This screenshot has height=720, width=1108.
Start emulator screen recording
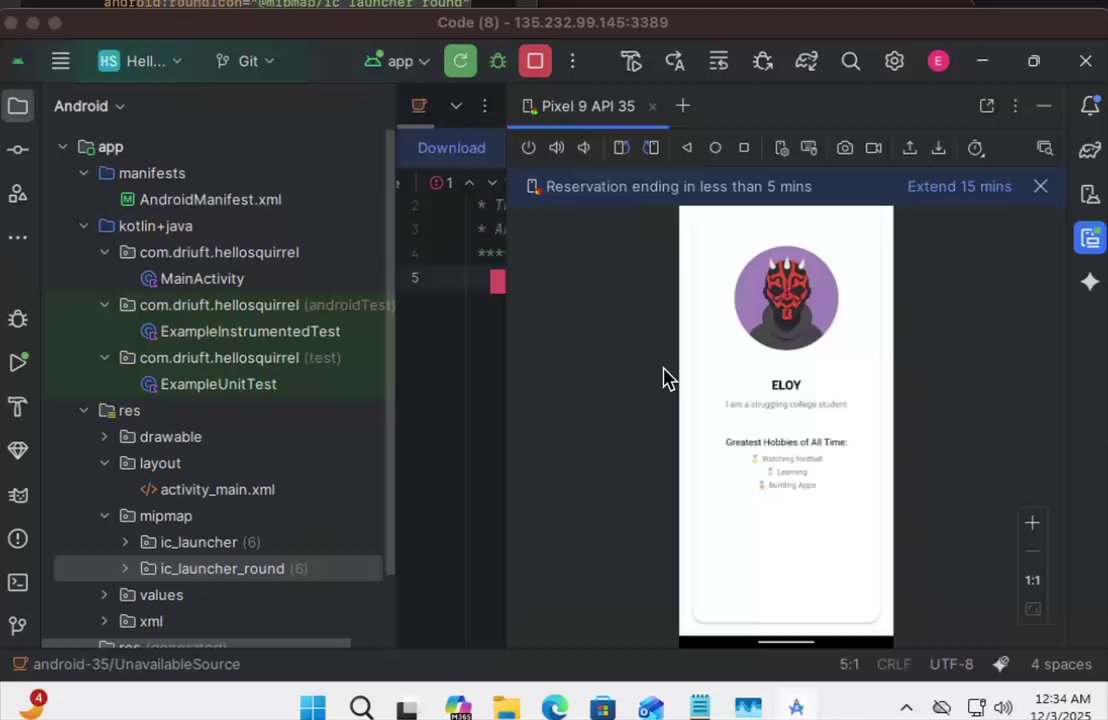pyautogui.click(x=874, y=148)
